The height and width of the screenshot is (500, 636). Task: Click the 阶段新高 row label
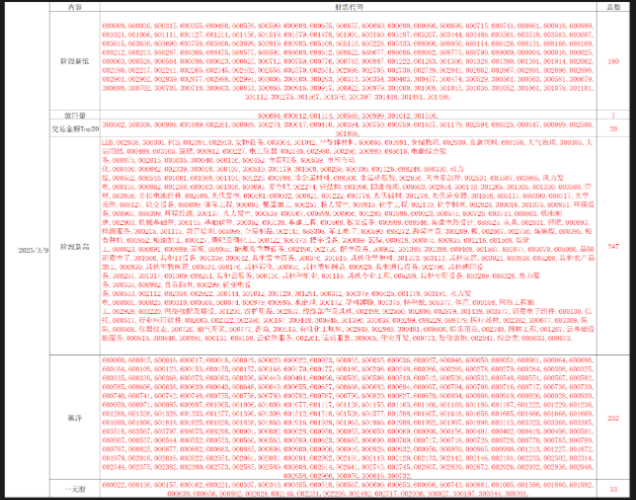73,244
